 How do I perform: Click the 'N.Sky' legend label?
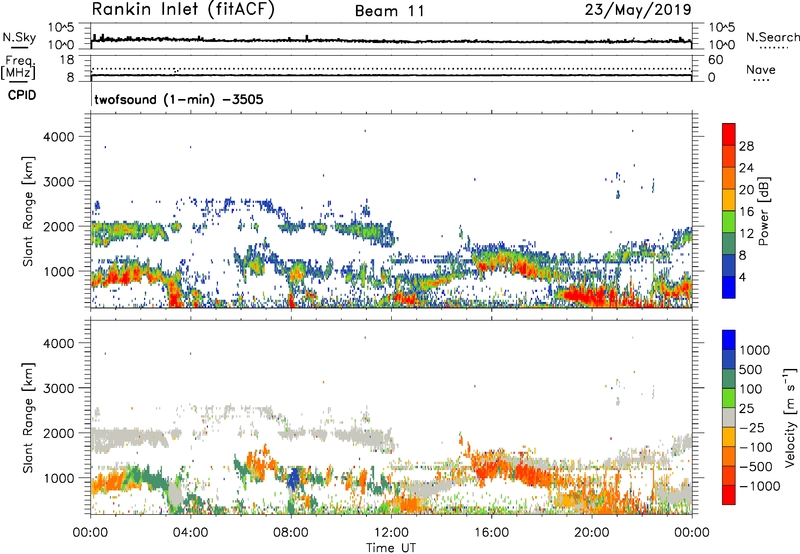(19, 37)
